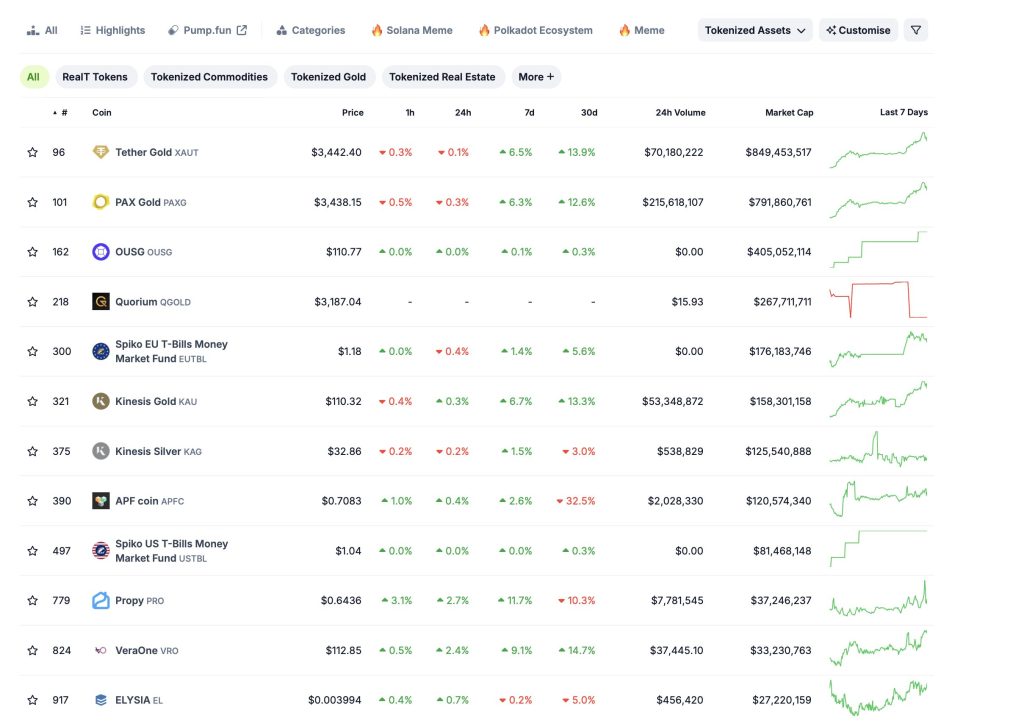This screenshot has height=721, width=1024.
Task: Click the external link icon beside Pump.fun
Action: (x=242, y=30)
